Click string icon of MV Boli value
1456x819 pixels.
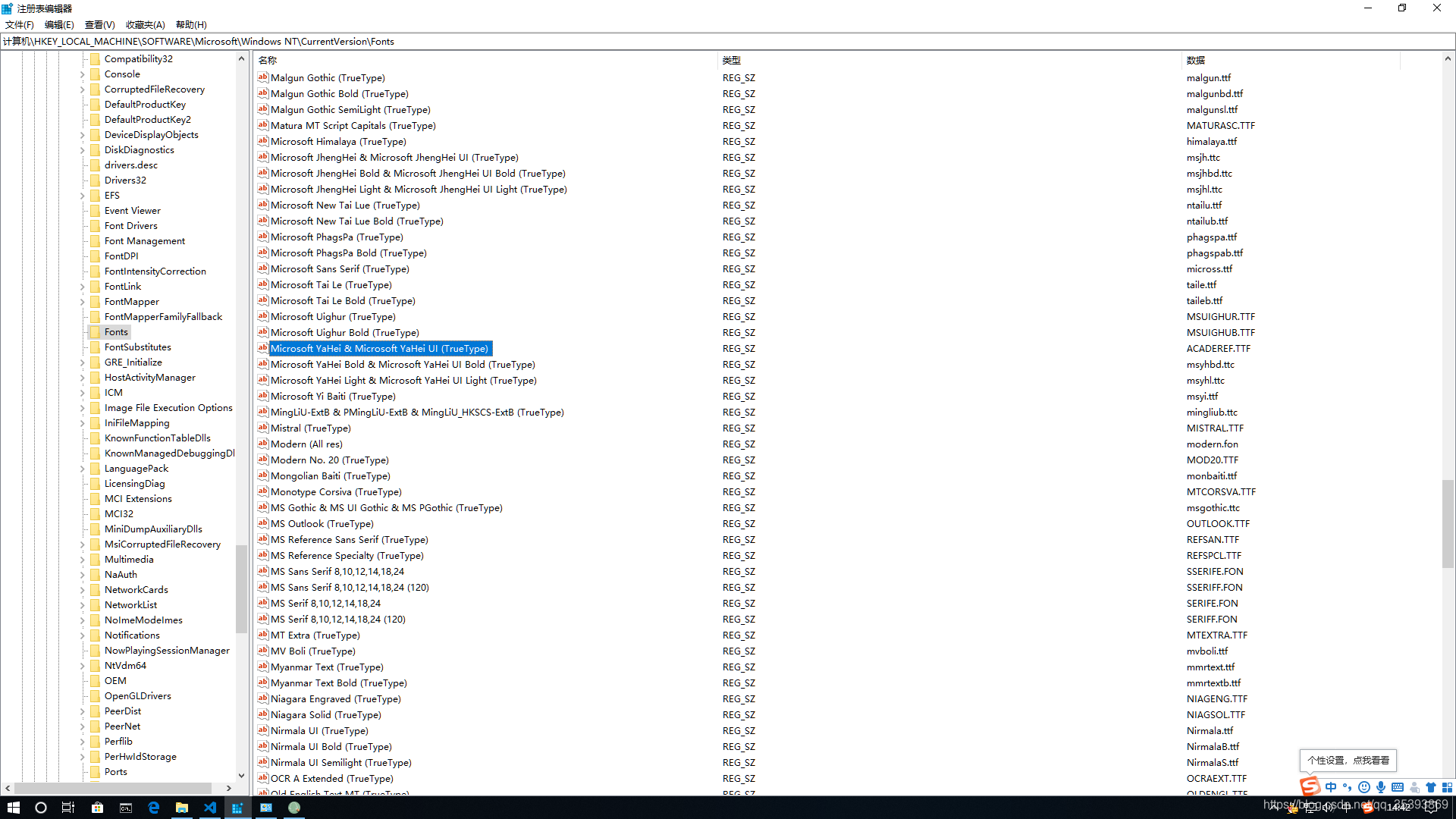pos(263,651)
